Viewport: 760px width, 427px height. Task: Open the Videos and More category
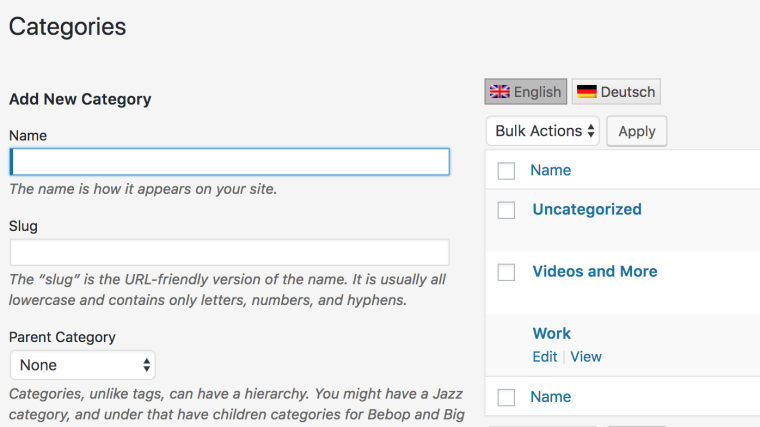pos(595,271)
